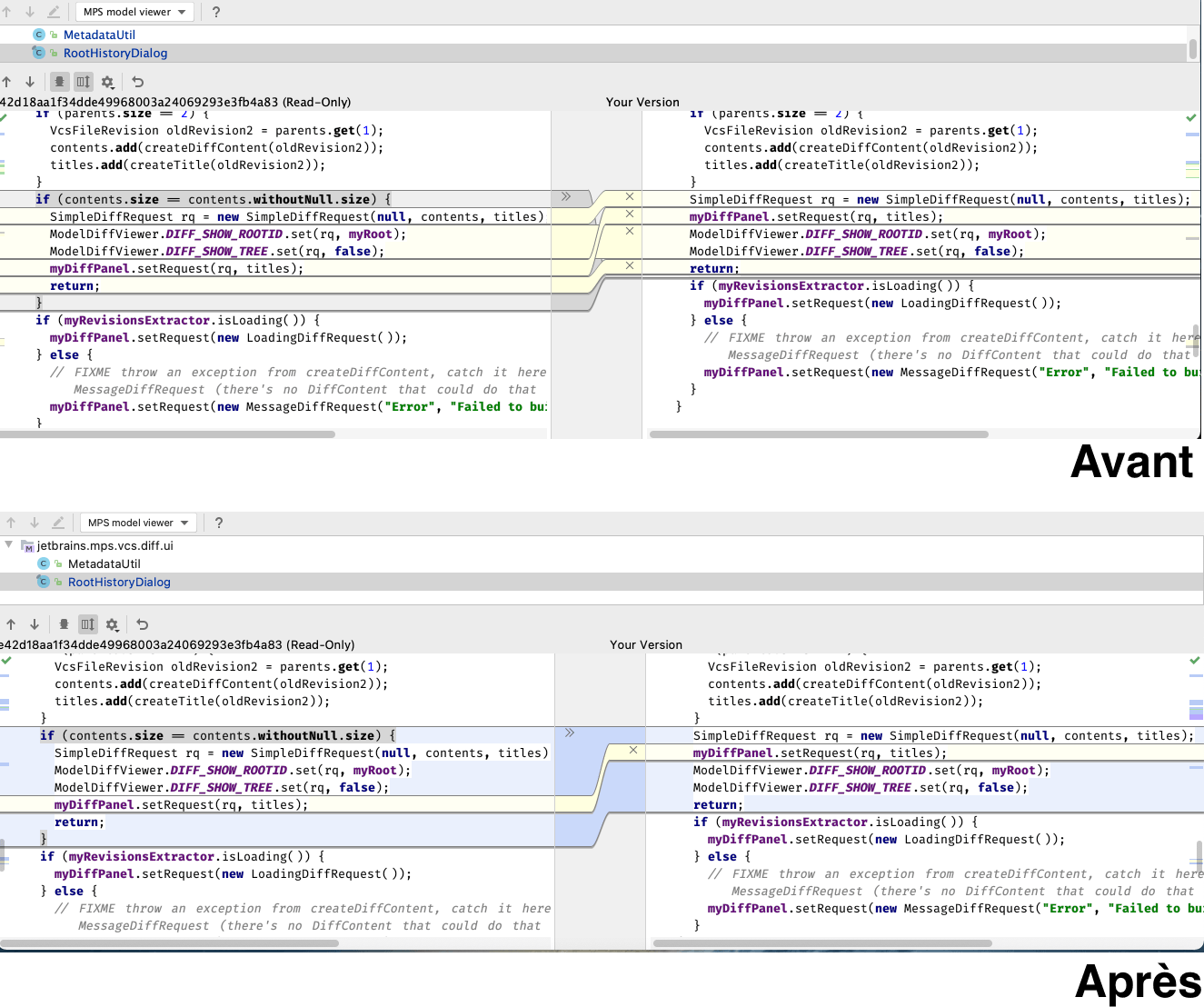This screenshot has width=1204, height=1007.
Task: Click the help question mark in Après toolbar
Action: [218, 523]
